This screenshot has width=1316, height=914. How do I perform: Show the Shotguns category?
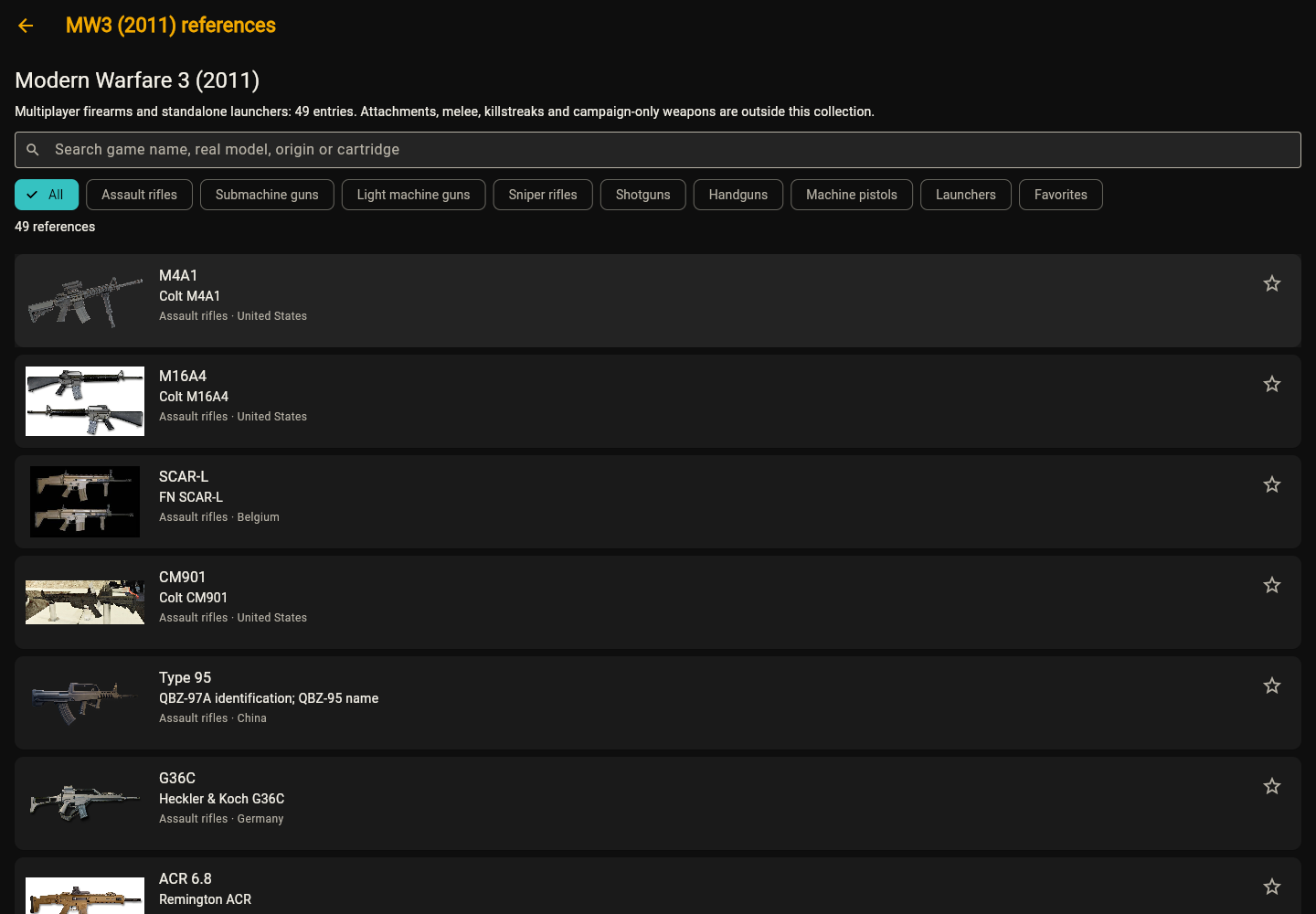pos(643,195)
